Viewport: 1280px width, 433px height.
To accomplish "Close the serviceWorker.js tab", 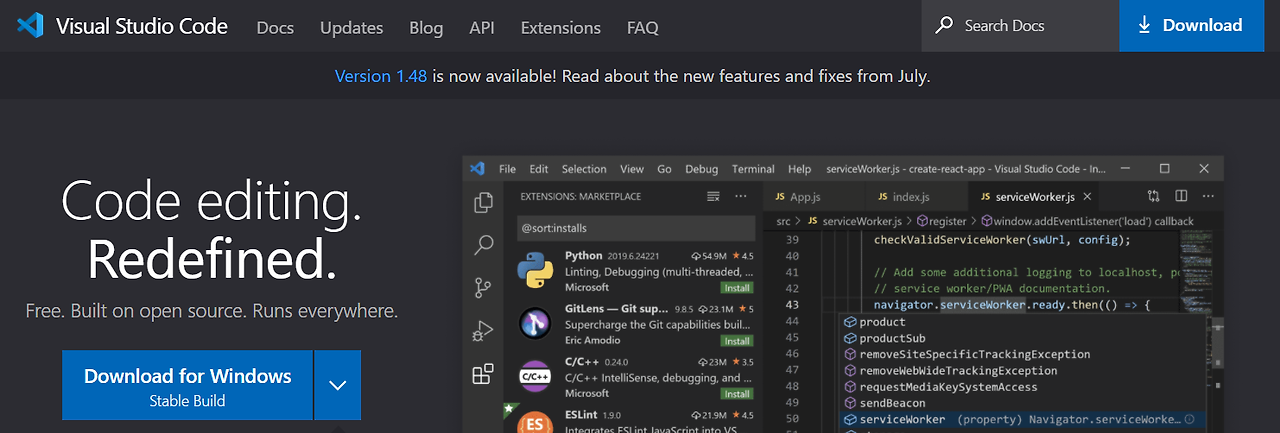I will 1087,197.
